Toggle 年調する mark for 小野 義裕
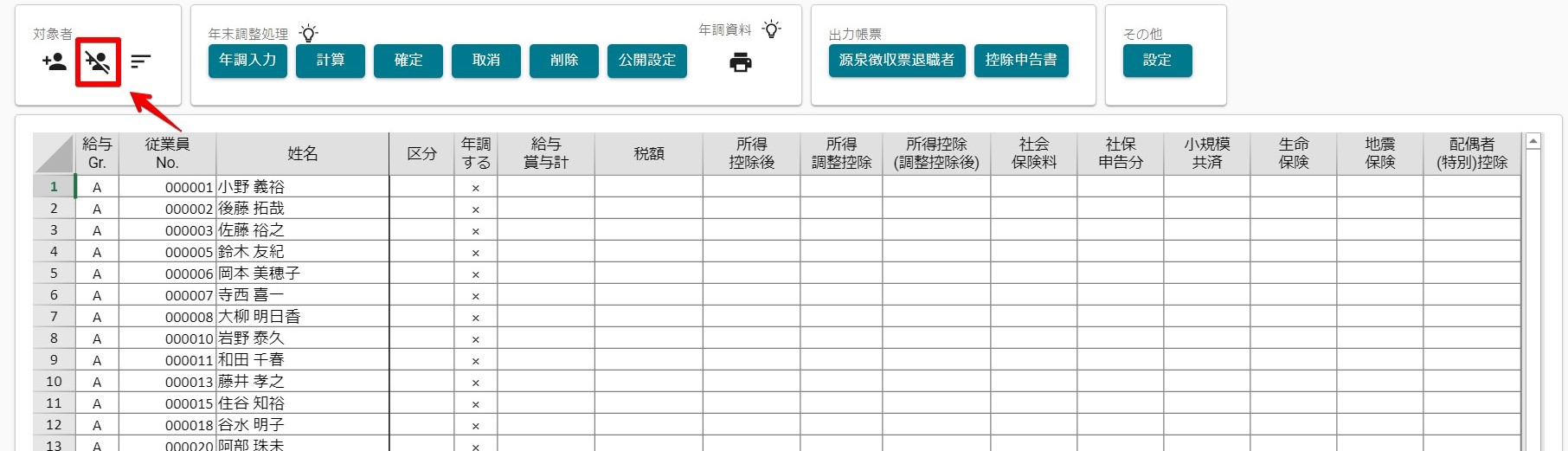The height and width of the screenshot is (451, 1568). [x=476, y=187]
